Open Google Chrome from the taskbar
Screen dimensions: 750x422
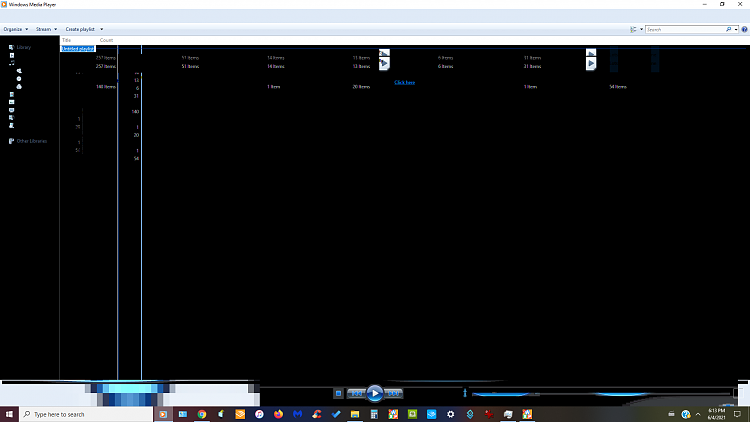(202, 414)
